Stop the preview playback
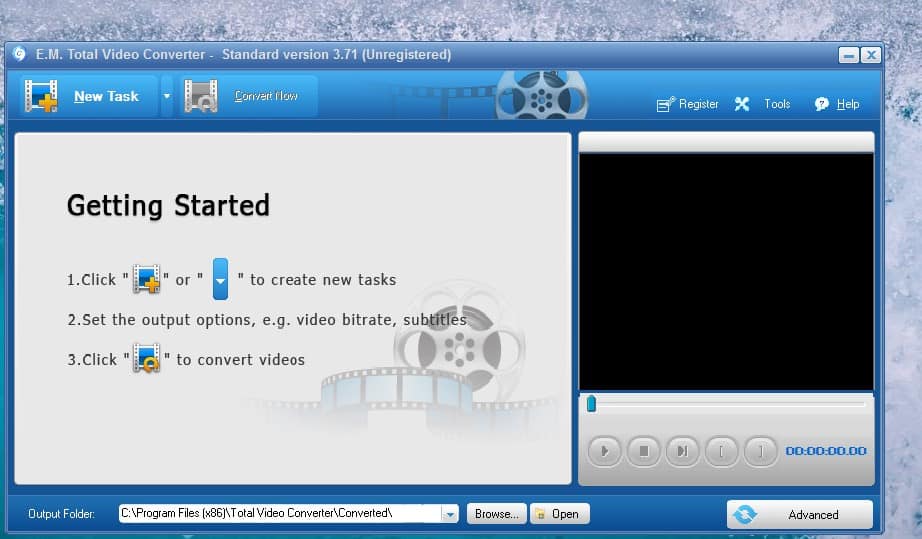 point(643,451)
